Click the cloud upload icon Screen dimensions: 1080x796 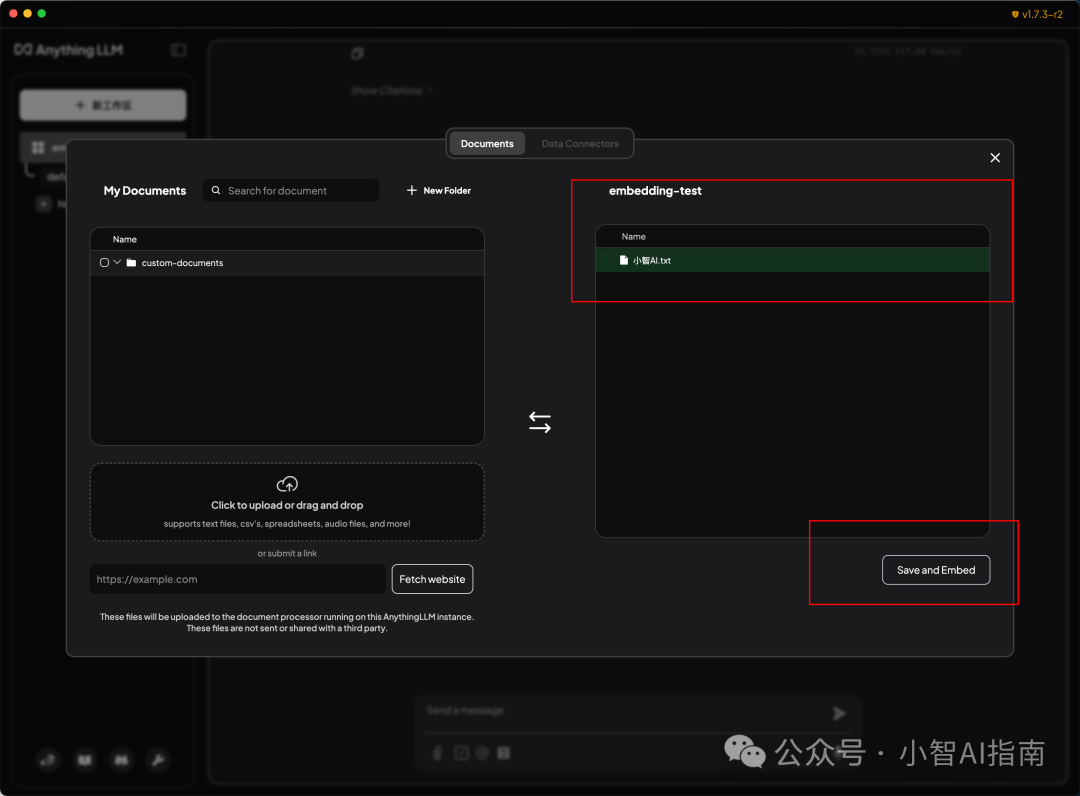click(287, 484)
